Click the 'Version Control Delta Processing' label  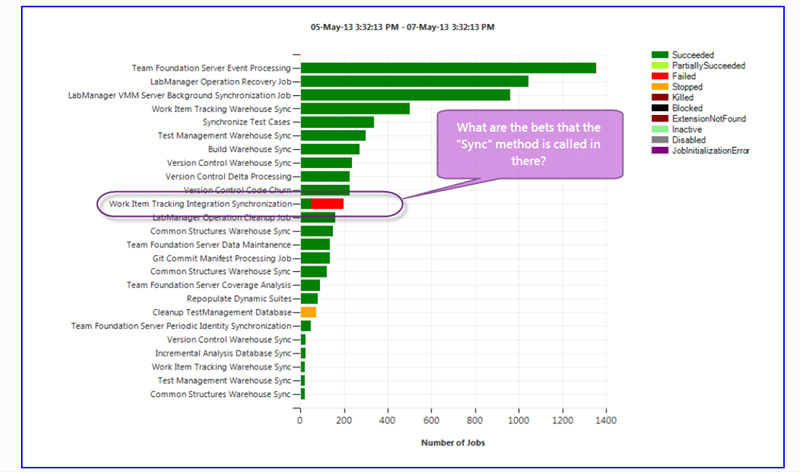tap(228, 177)
